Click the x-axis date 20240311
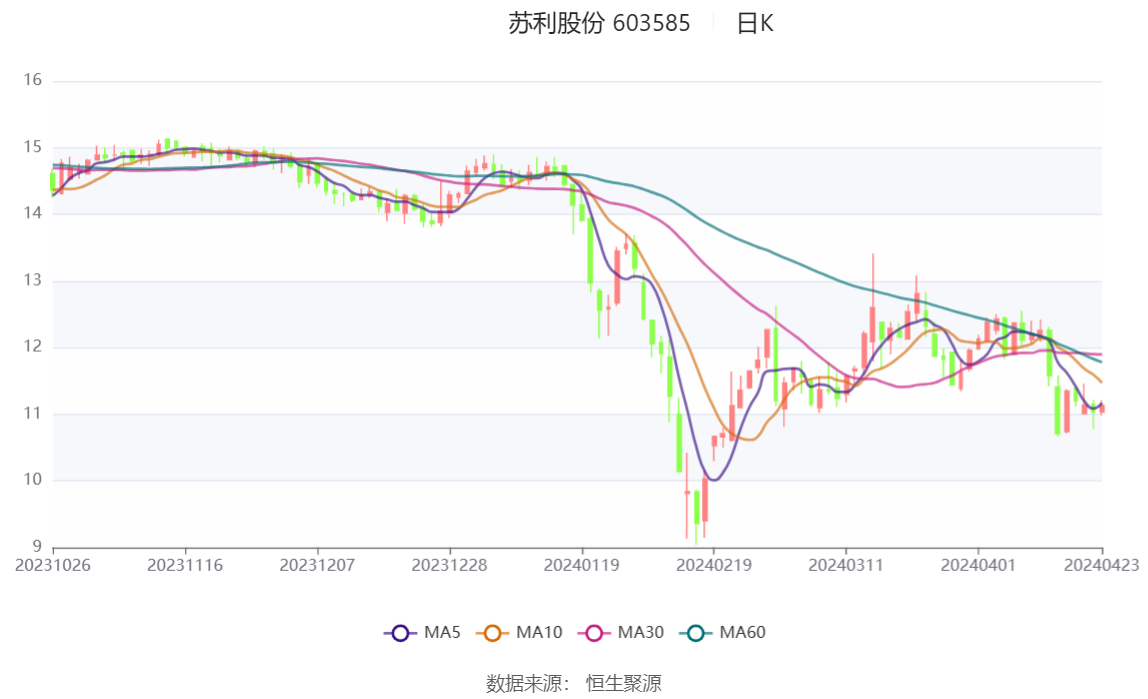 click(846, 566)
